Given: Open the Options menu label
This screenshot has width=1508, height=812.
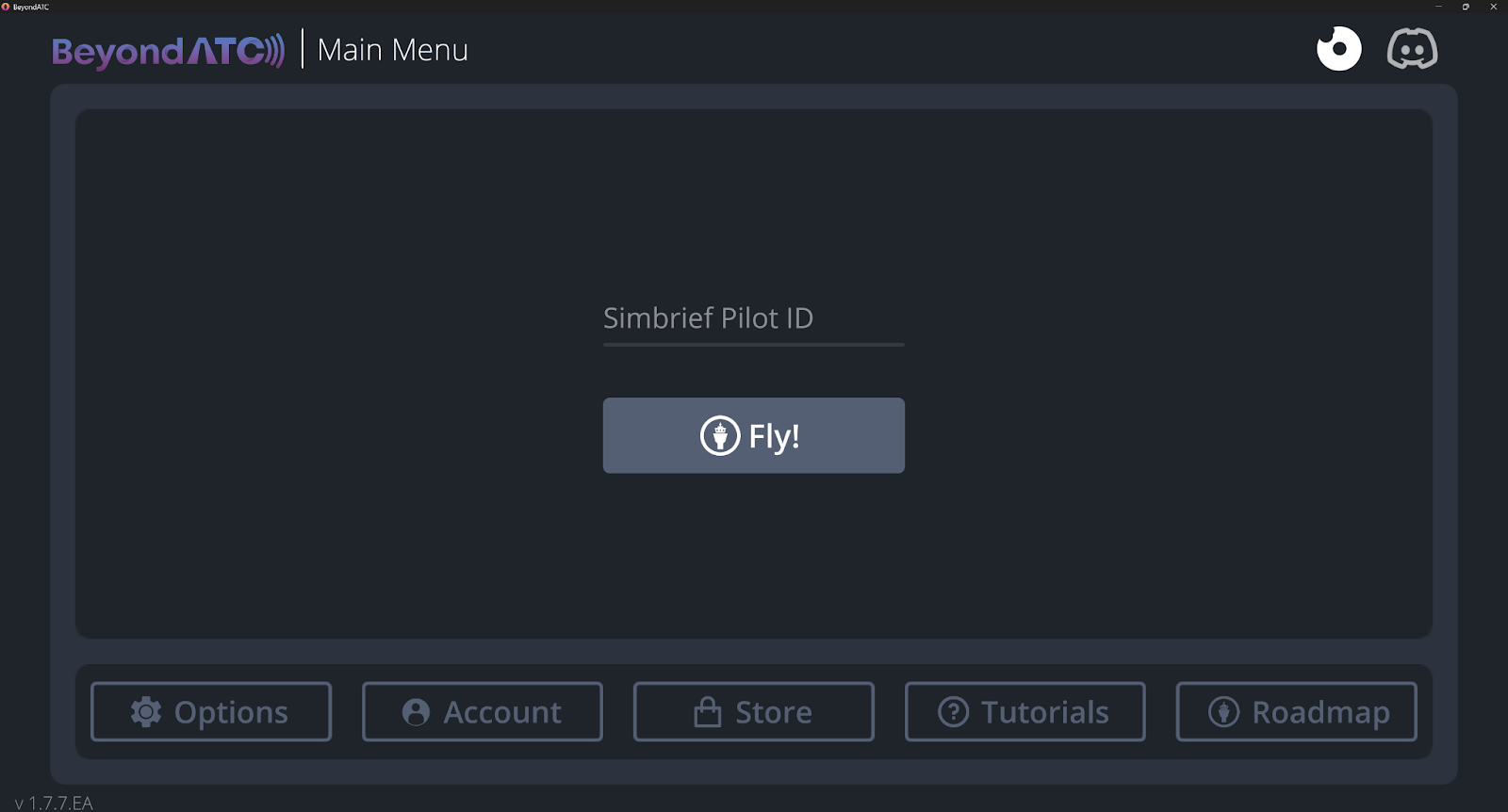Looking at the screenshot, I should (231, 713).
